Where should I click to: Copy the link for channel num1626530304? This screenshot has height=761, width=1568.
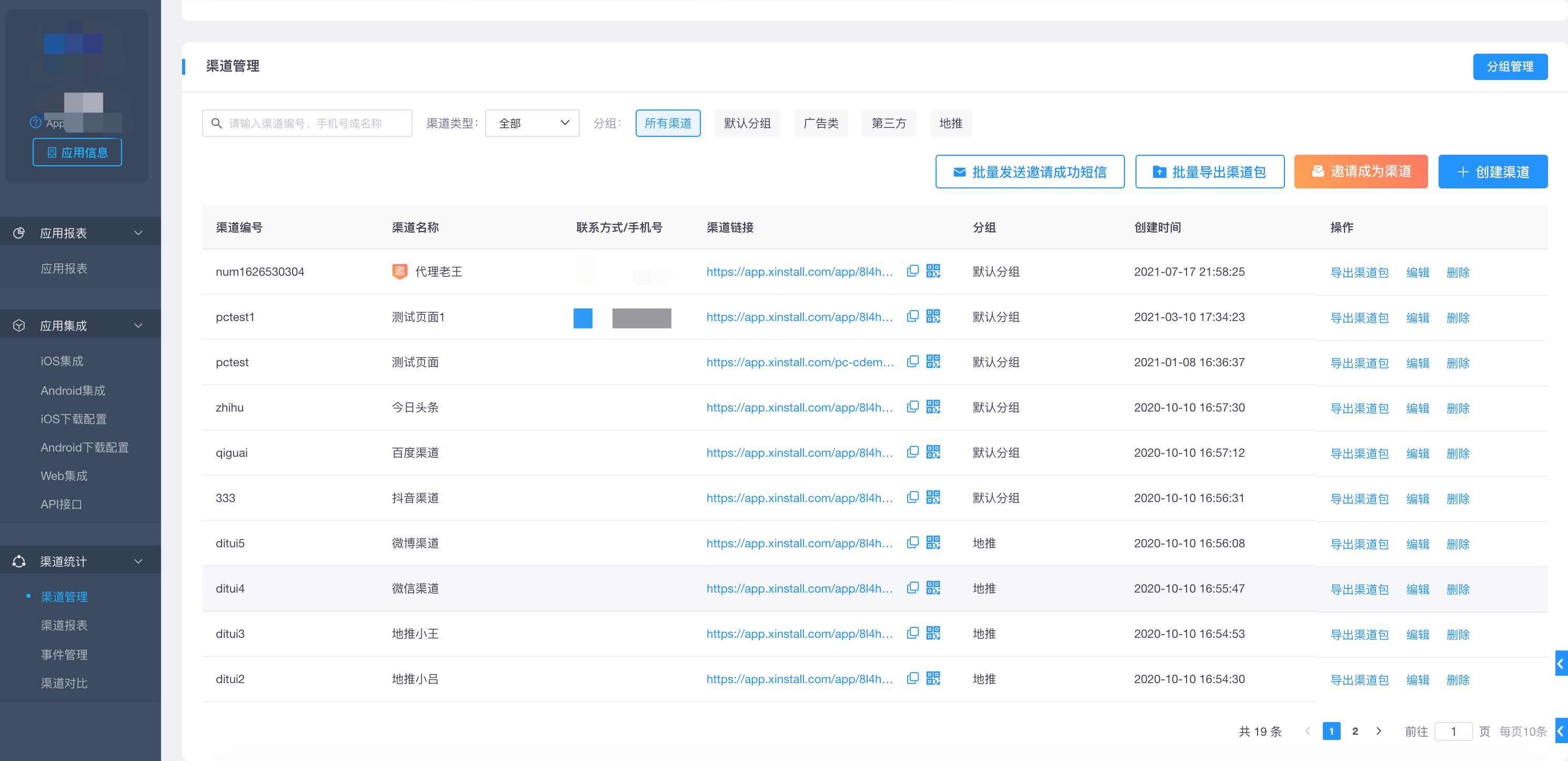912,271
